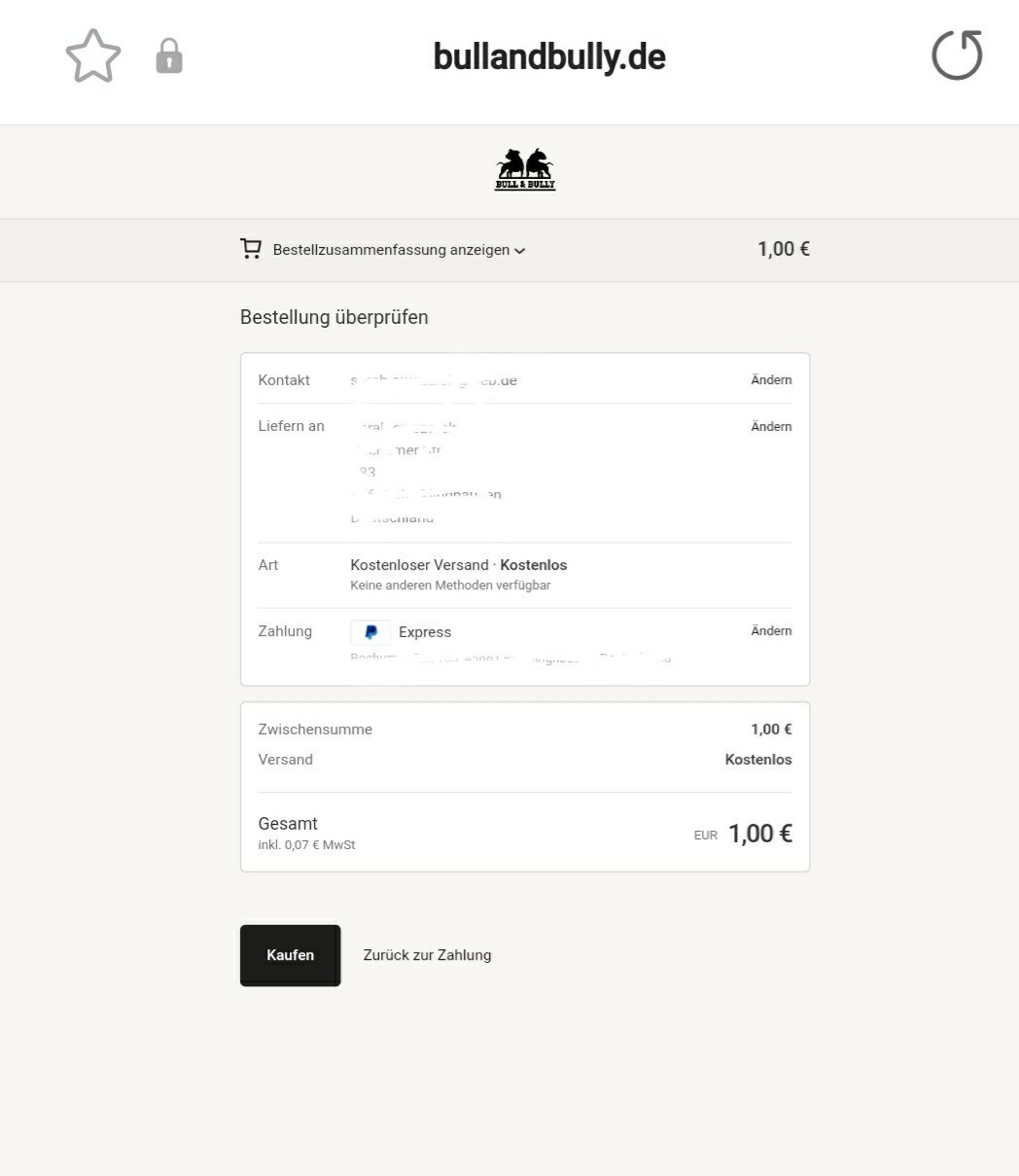The width and height of the screenshot is (1019, 1176).
Task: Reload the page with refresh icon
Action: coord(957,54)
